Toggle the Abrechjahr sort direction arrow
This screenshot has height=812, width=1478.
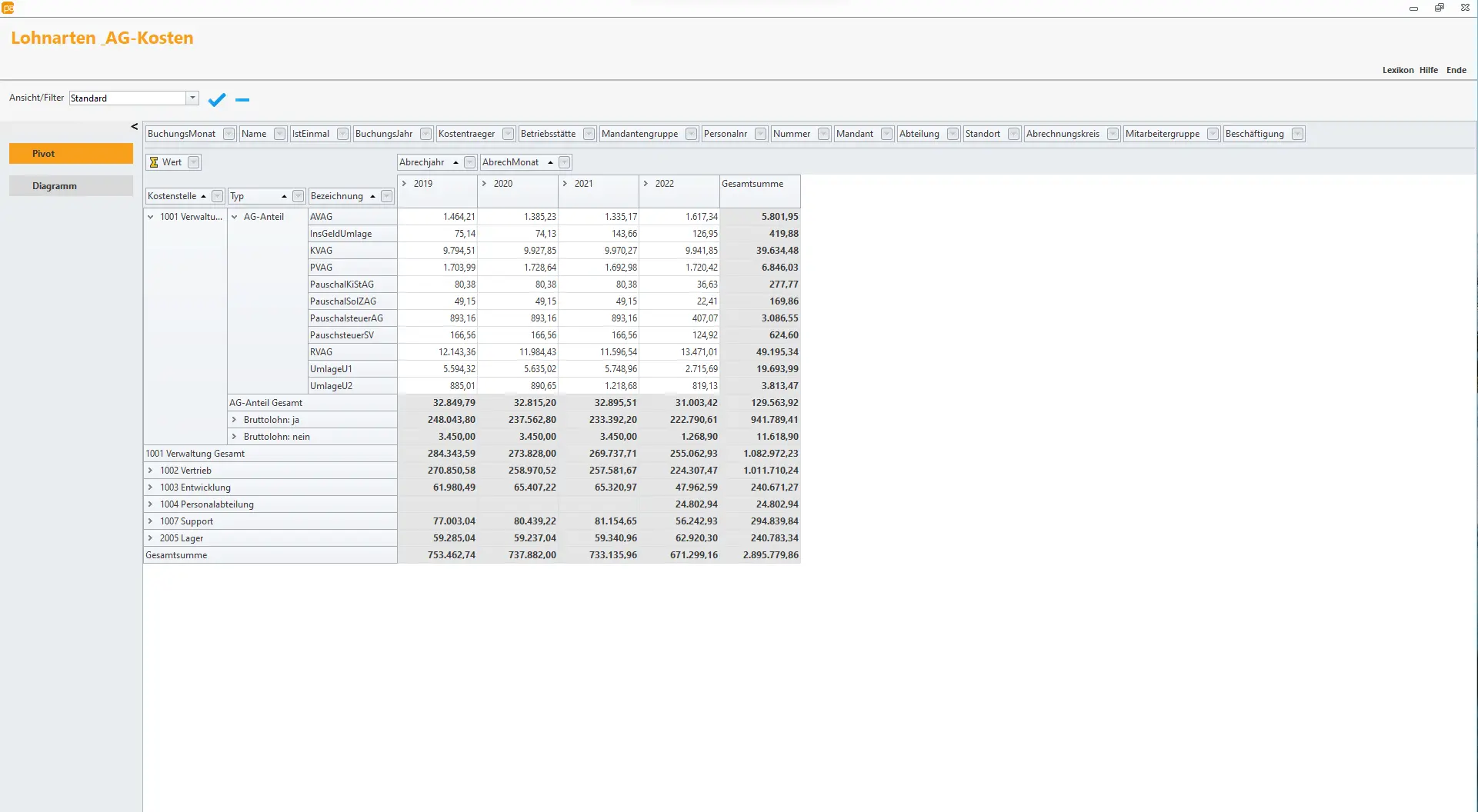[455, 161]
